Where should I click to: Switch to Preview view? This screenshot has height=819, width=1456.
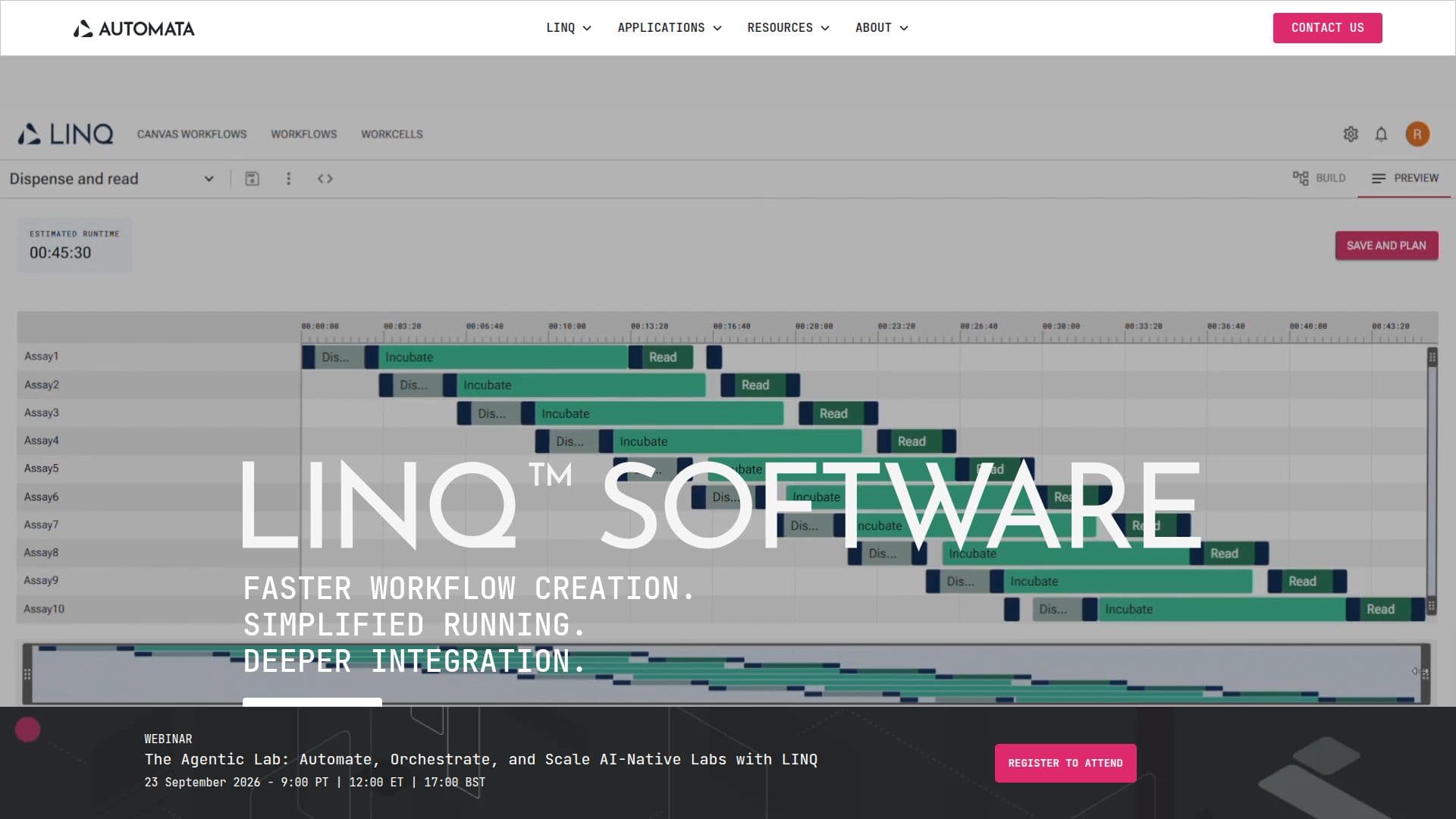(x=1404, y=178)
